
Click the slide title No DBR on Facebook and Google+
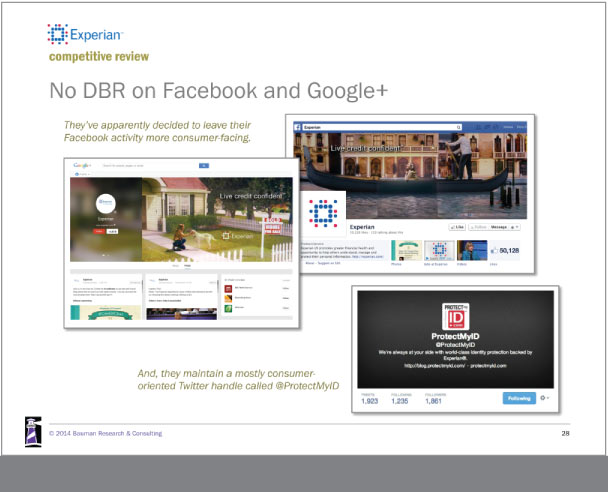pyautogui.click(x=218, y=90)
